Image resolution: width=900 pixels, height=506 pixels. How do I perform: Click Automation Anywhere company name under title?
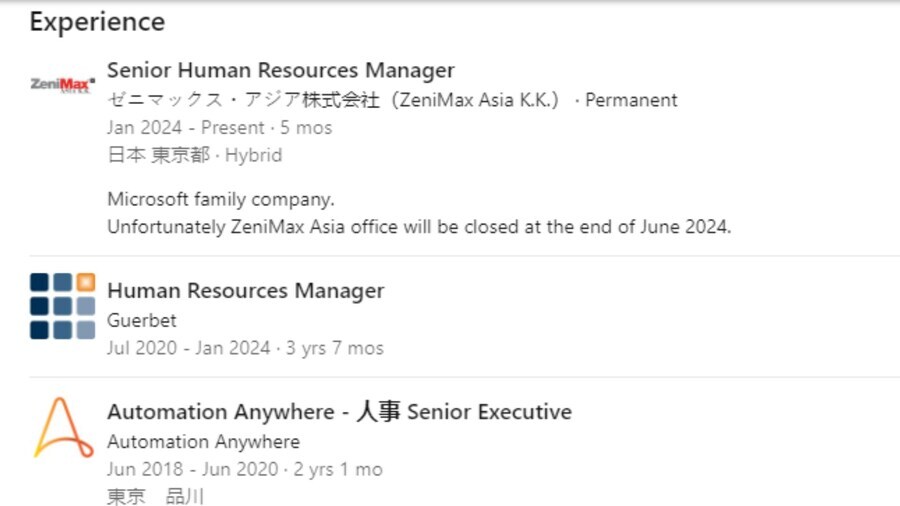[x=203, y=442]
